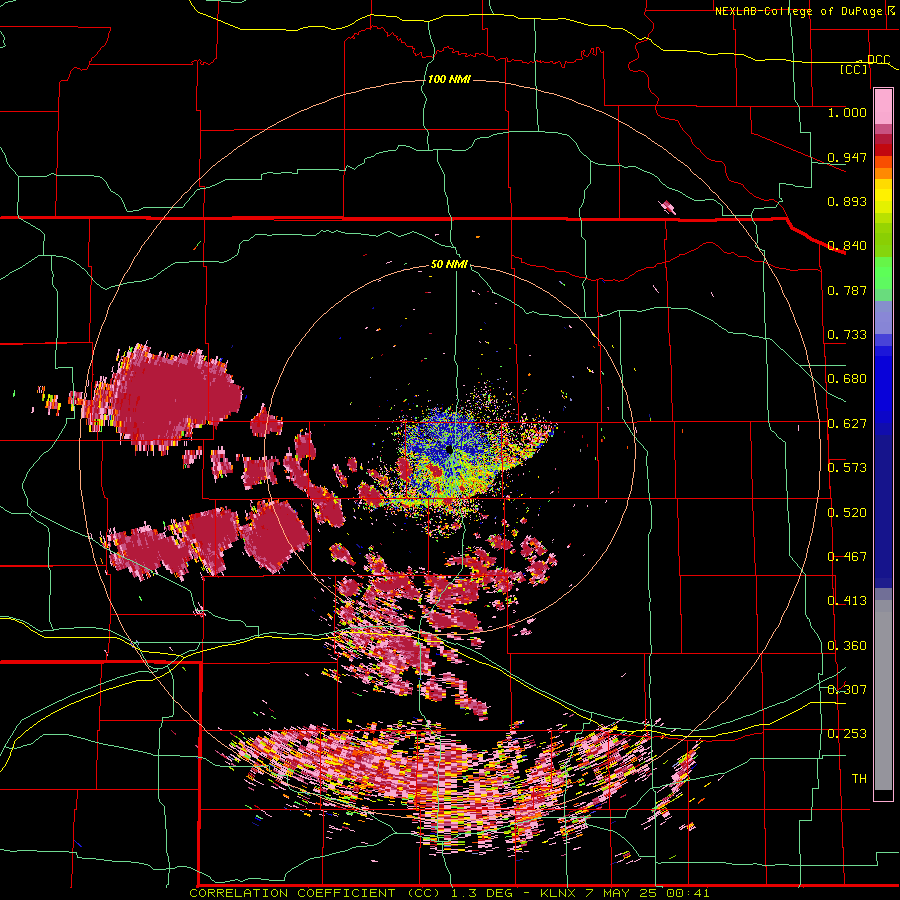Click the 50 NMI range ring label
Viewport: 900px width, 900px height.
[x=449, y=264]
